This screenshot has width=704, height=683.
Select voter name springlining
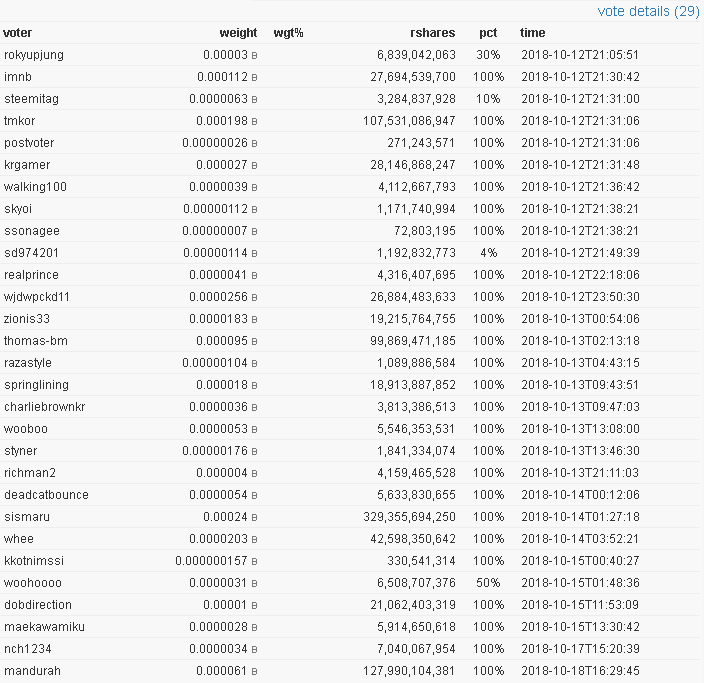(36, 385)
